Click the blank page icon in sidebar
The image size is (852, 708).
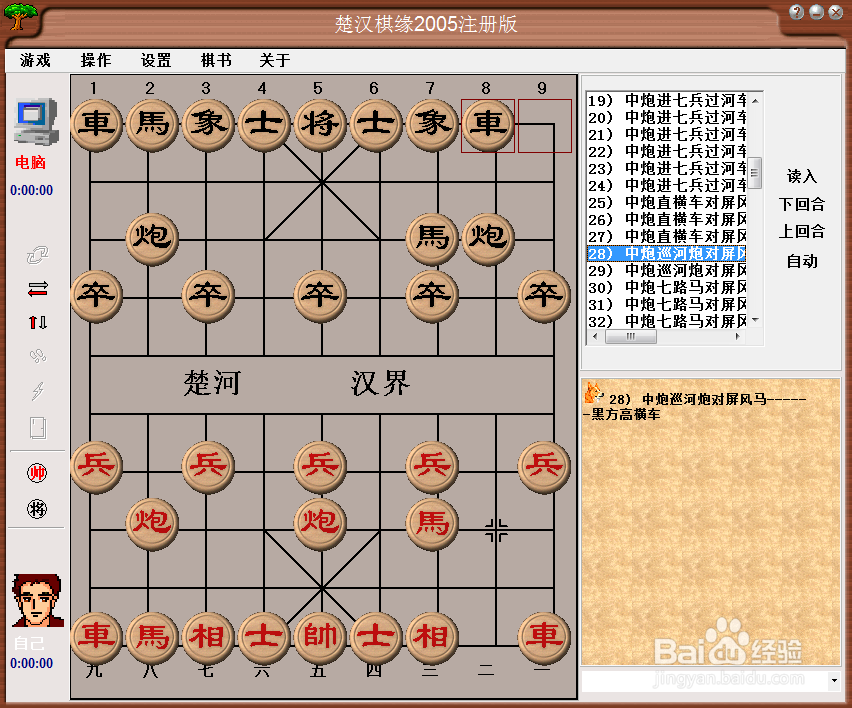[x=37, y=428]
